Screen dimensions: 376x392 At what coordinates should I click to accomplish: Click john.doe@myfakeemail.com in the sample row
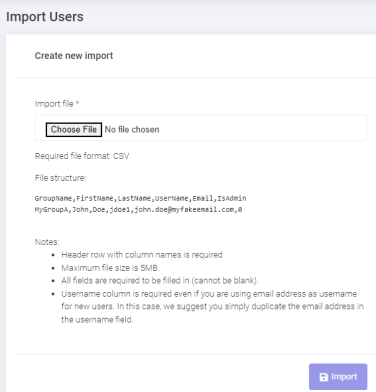(184, 210)
